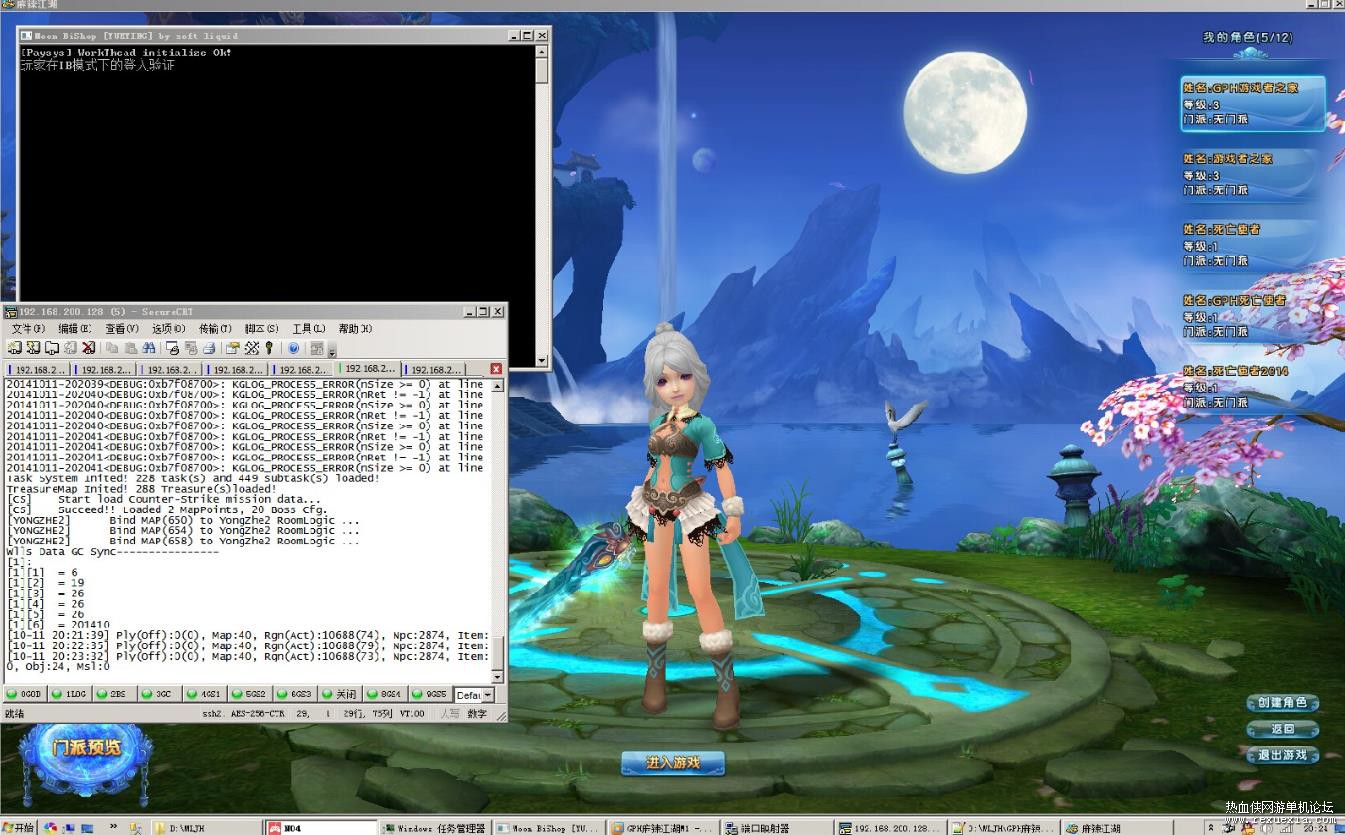Screen dimensions: 1345x835
Task: Click the 关闭 button in SecureCRT button bar
Action: click(x=340, y=694)
